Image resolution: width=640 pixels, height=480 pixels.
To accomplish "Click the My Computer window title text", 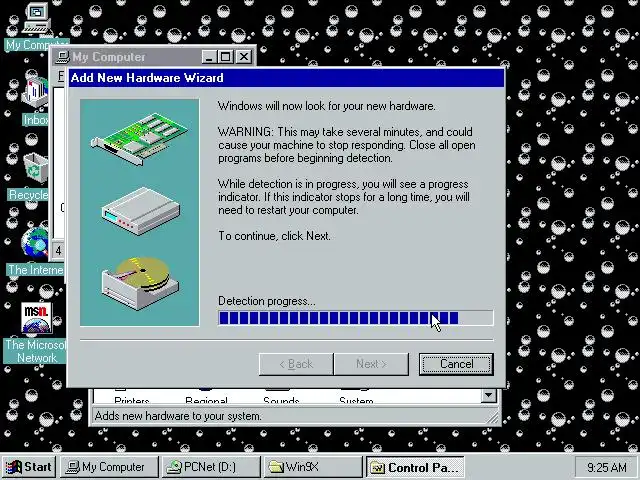I will click(x=109, y=57).
